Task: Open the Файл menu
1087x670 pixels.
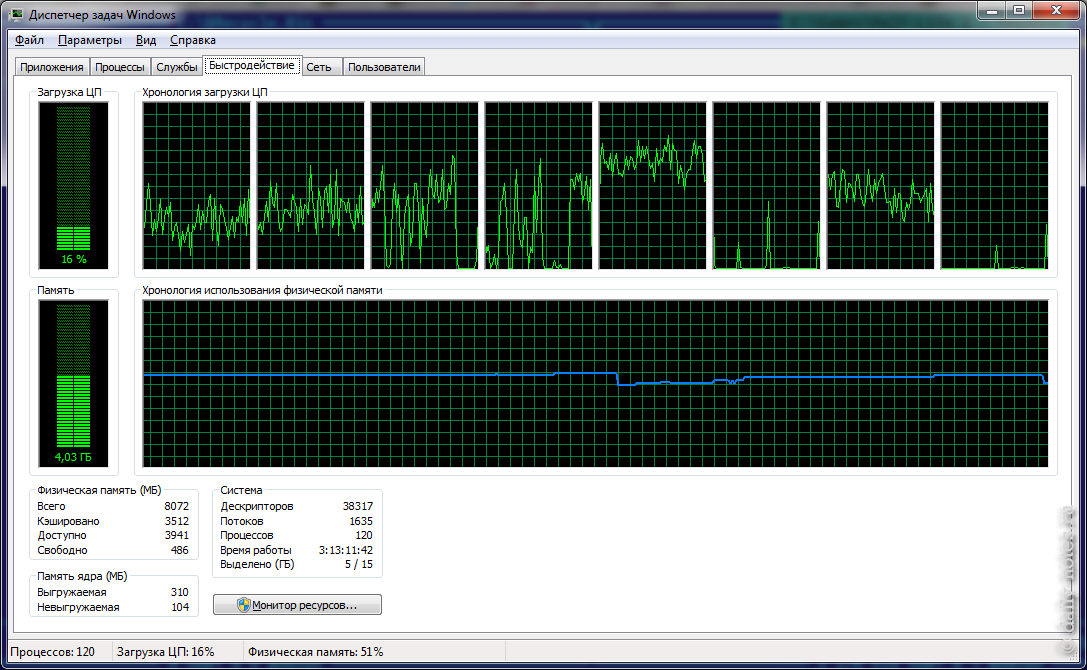Action: (29, 40)
